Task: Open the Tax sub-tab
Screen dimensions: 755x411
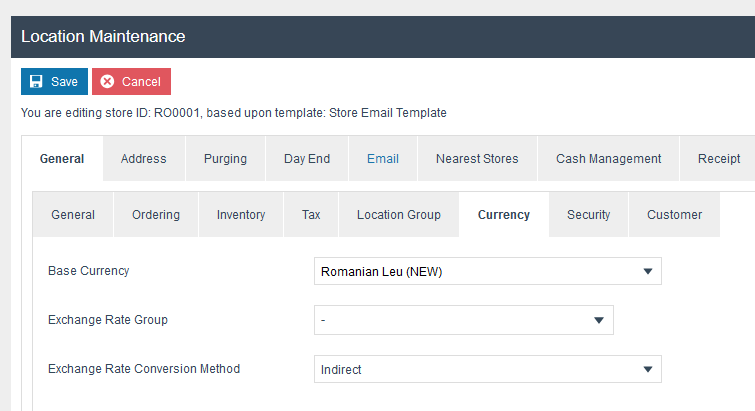Action: coord(311,215)
